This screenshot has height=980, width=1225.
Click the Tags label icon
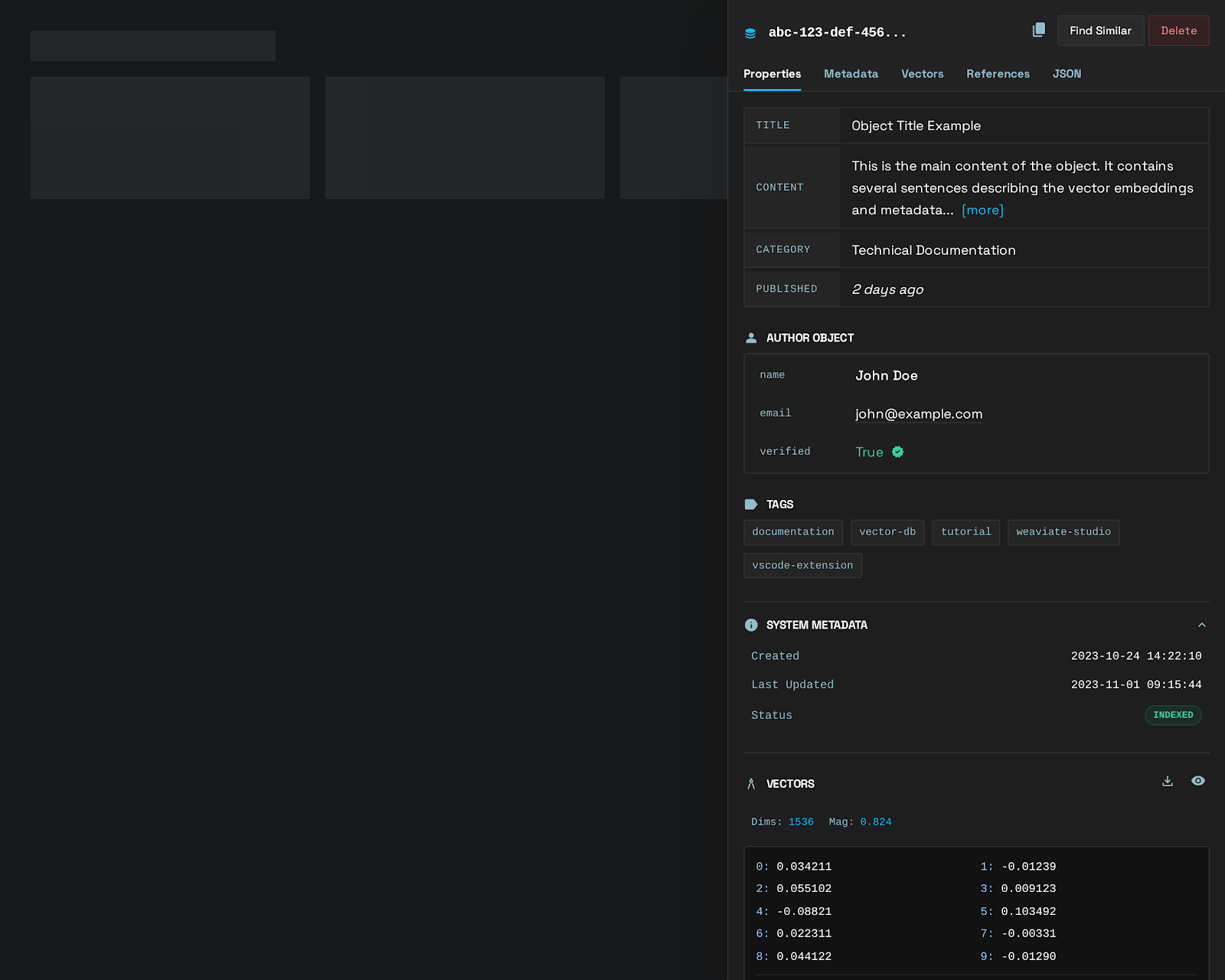751,505
